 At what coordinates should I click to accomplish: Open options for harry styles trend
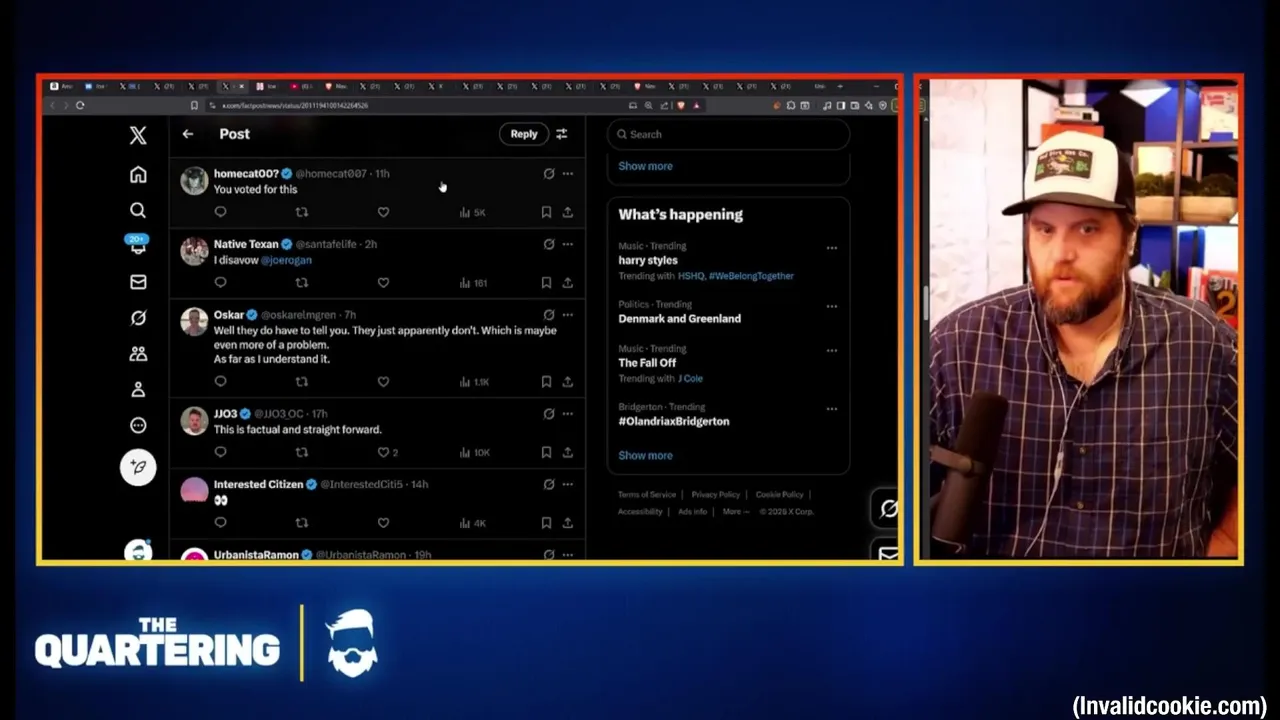pos(831,248)
